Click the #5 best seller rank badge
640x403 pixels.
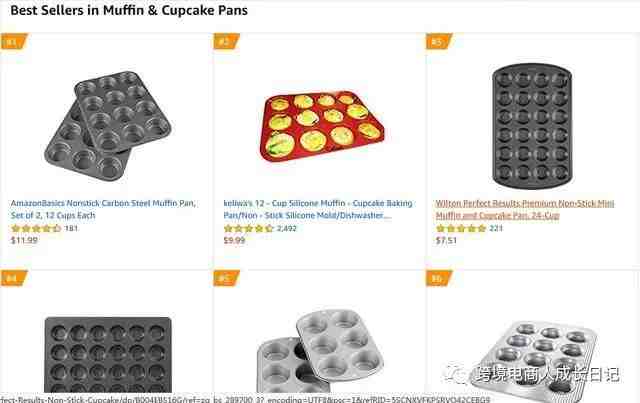pos(226,278)
